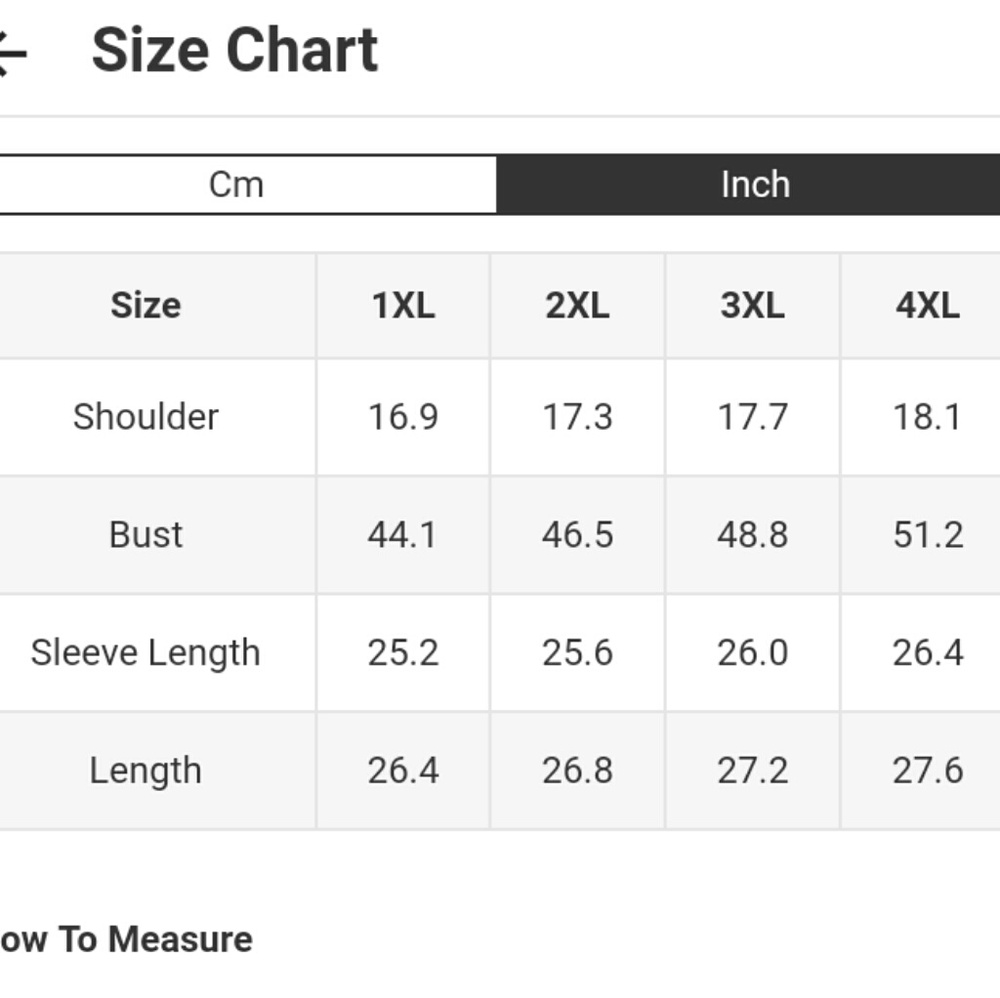Screen dimensions: 1000x998
Task: Select the 1XL column header
Action: (x=403, y=305)
